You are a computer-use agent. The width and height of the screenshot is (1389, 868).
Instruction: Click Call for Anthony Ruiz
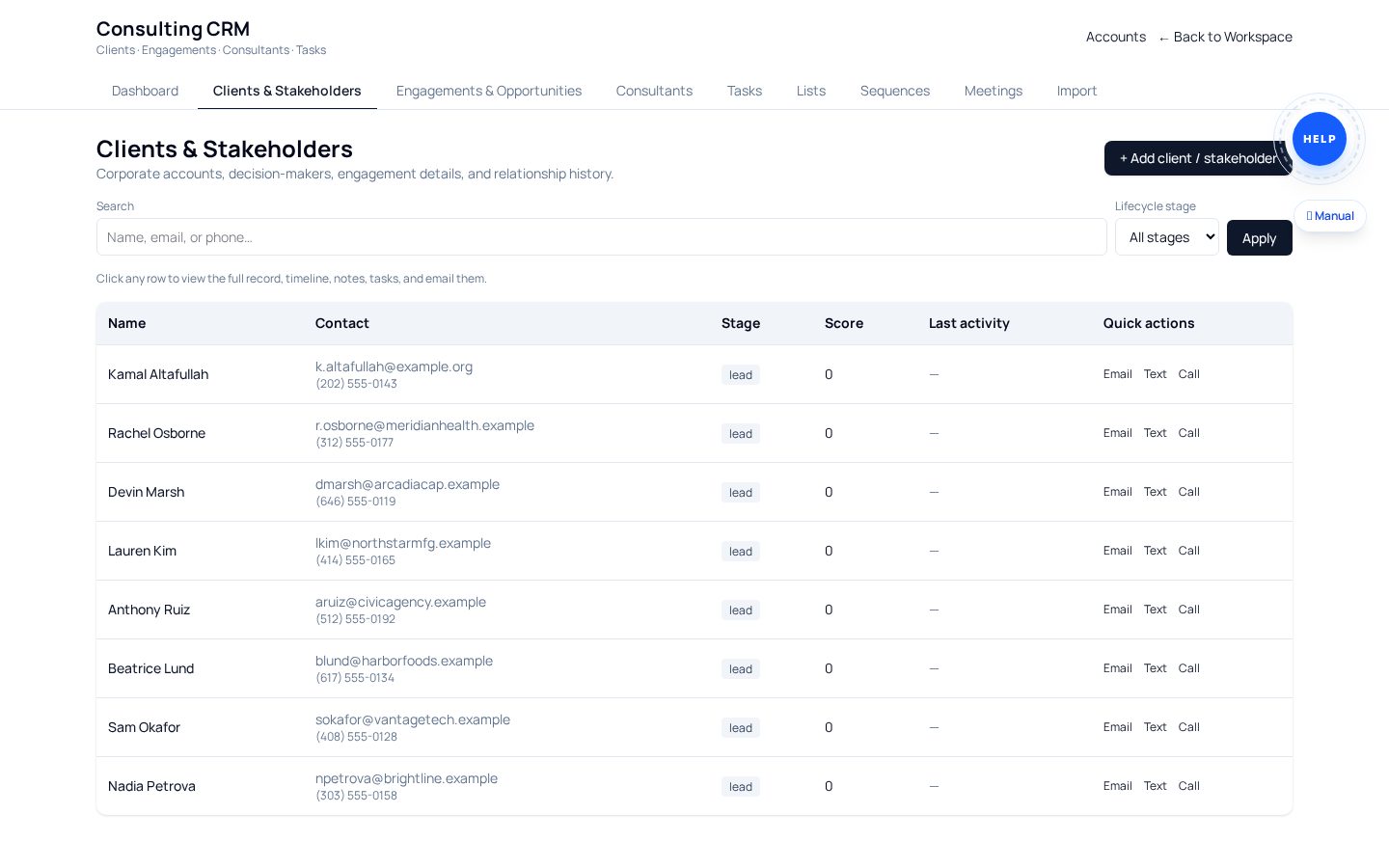(x=1188, y=610)
